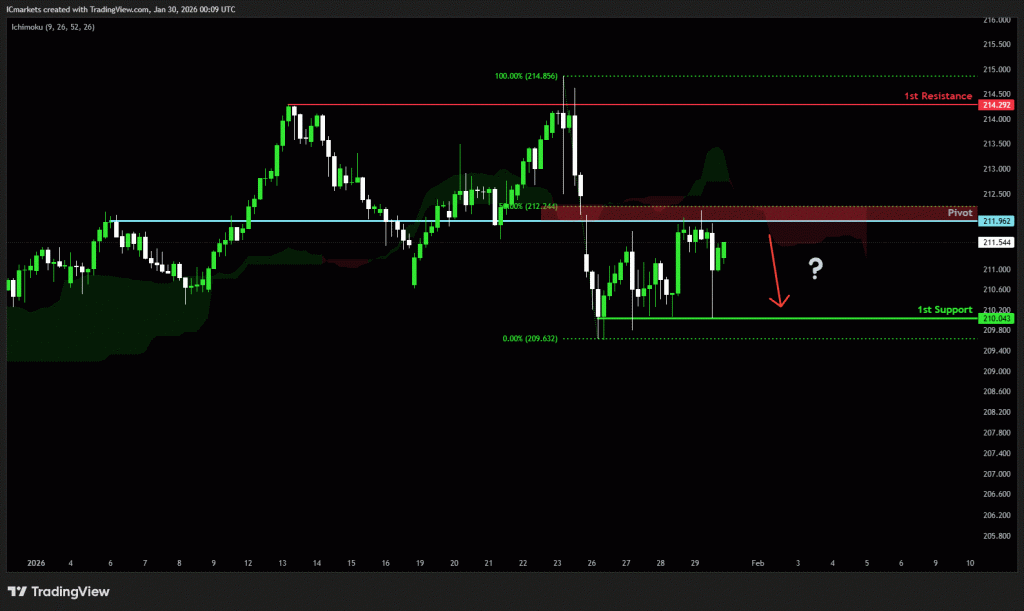Image resolution: width=1024 pixels, height=611 pixels.
Task: Click the 216.000 value on the price axis
Action: [x=995, y=20]
